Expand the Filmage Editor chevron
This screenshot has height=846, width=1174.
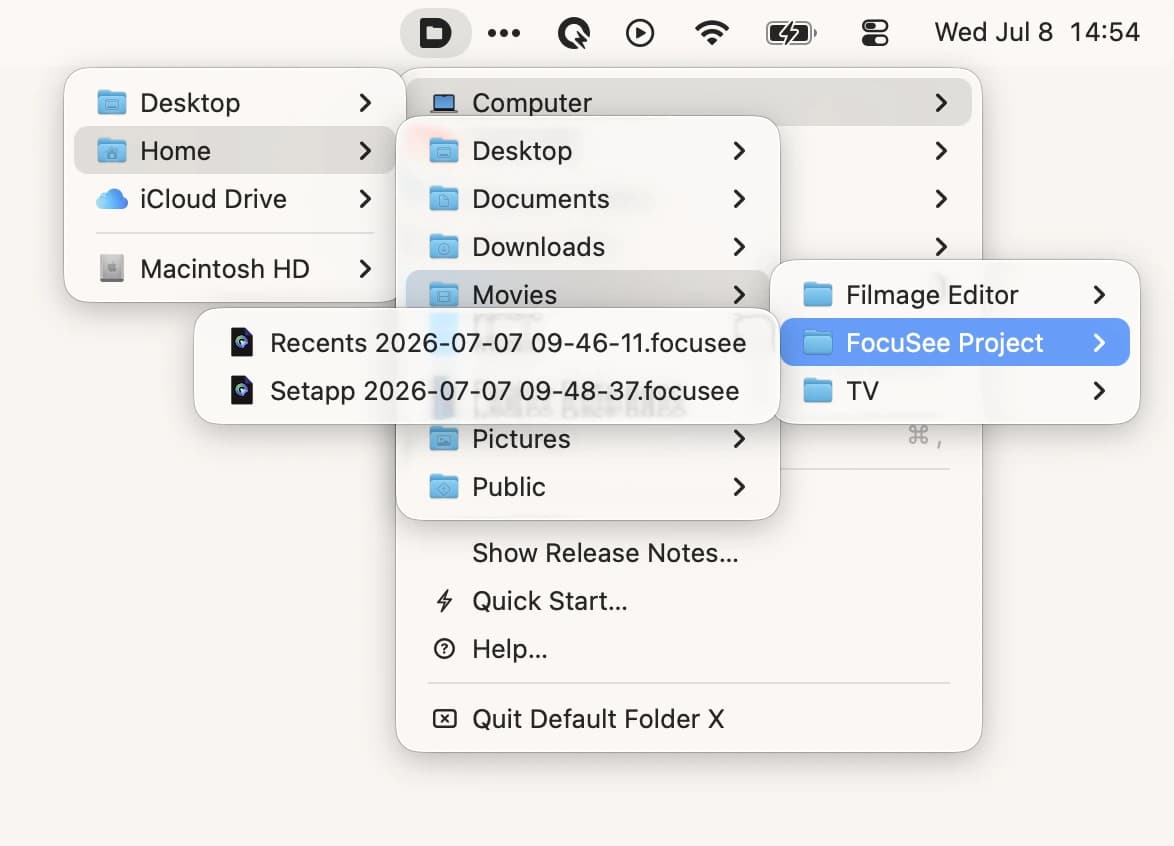coord(1098,294)
